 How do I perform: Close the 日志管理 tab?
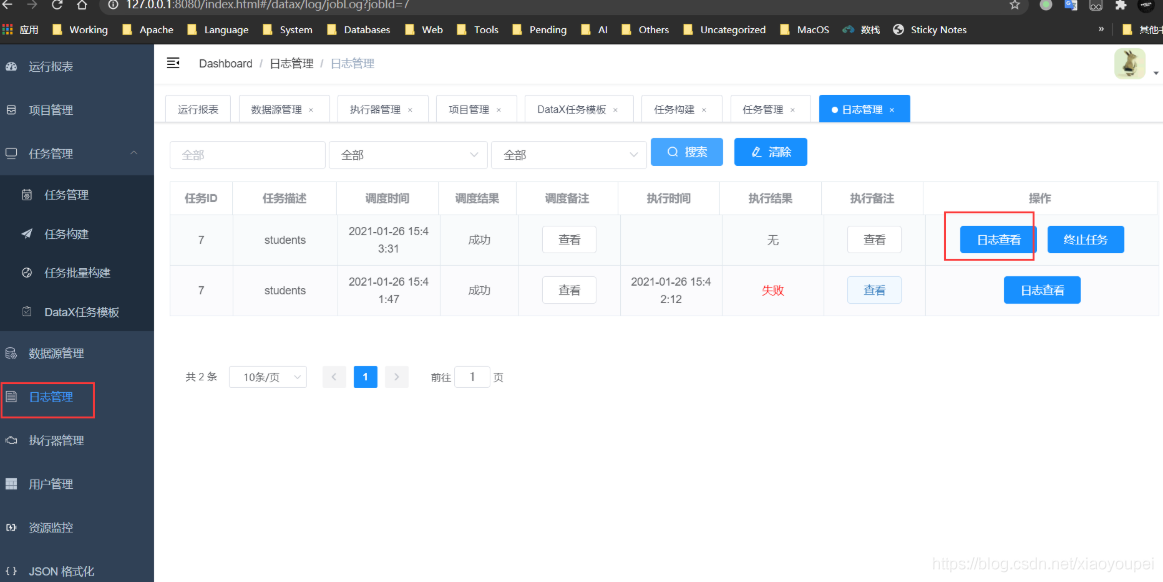point(892,110)
